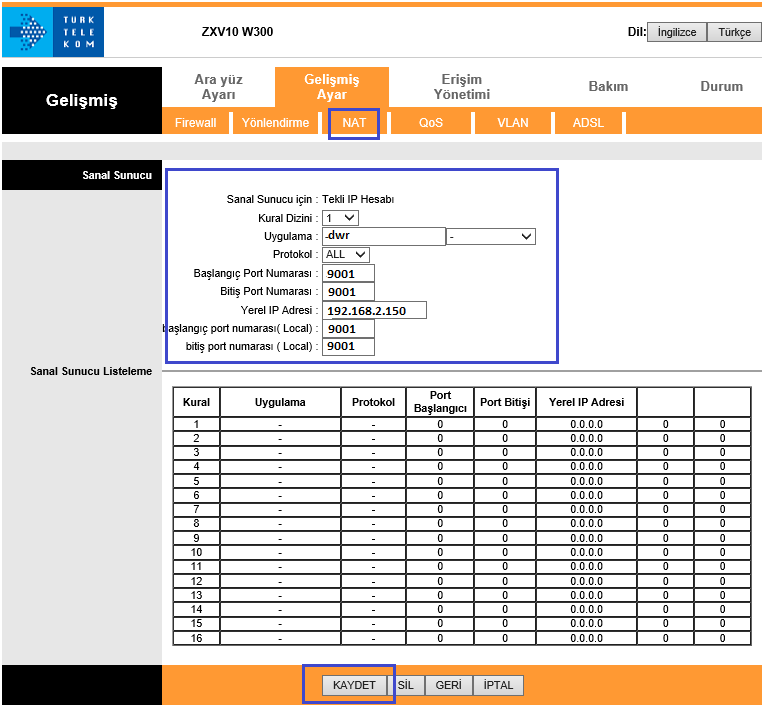Open the Gelişmiş Ayar tab
The width and height of the screenshot is (763, 705).
coord(332,87)
